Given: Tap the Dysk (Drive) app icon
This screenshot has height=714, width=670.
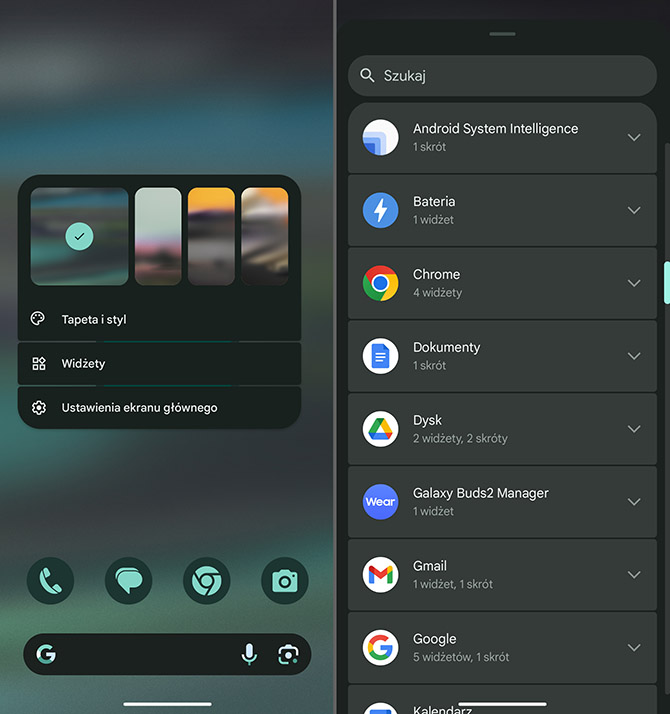Looking at the screenshot, I should point(380,429).
